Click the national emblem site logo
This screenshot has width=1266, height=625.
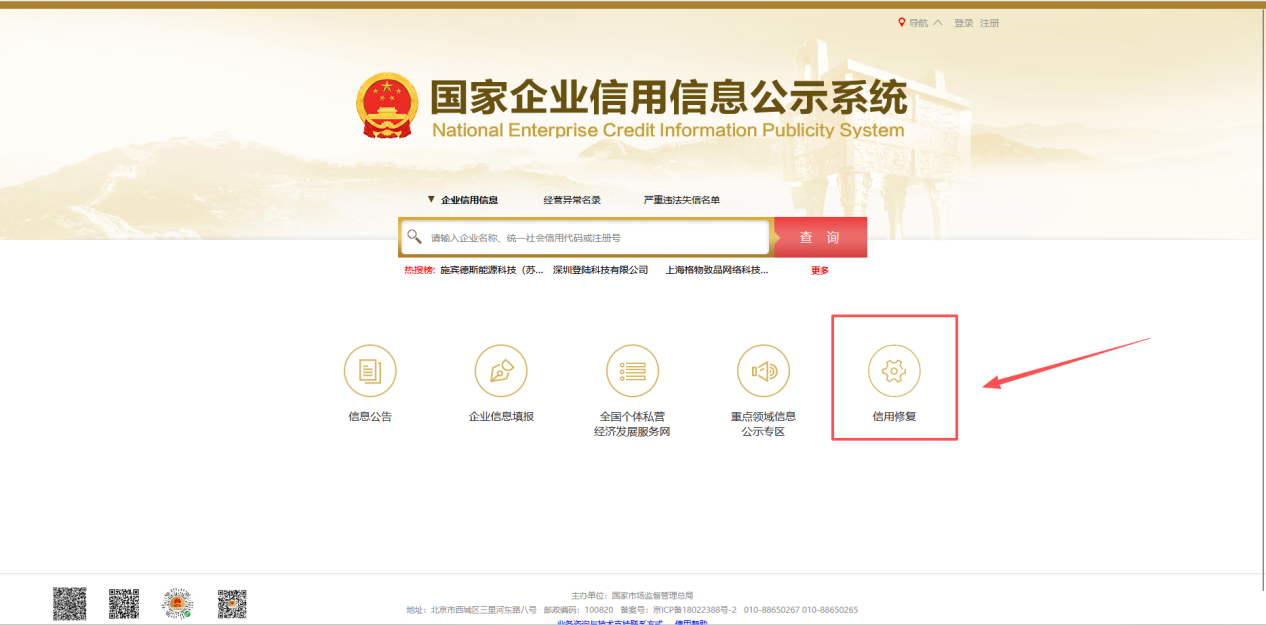tap(387, 100)
